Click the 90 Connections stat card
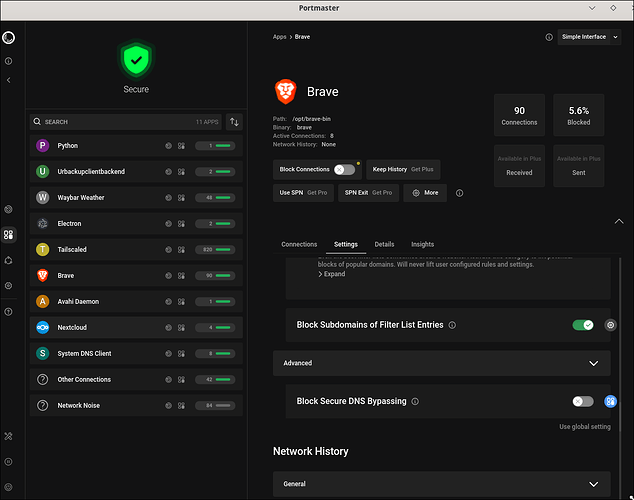 [519, 115]
